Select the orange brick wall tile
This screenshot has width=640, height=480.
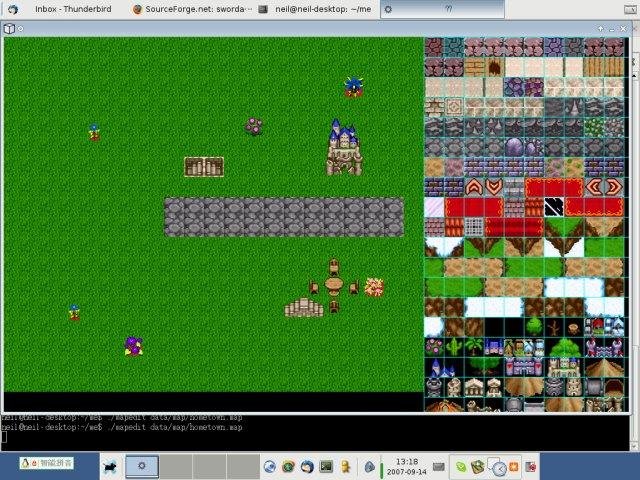474,67
